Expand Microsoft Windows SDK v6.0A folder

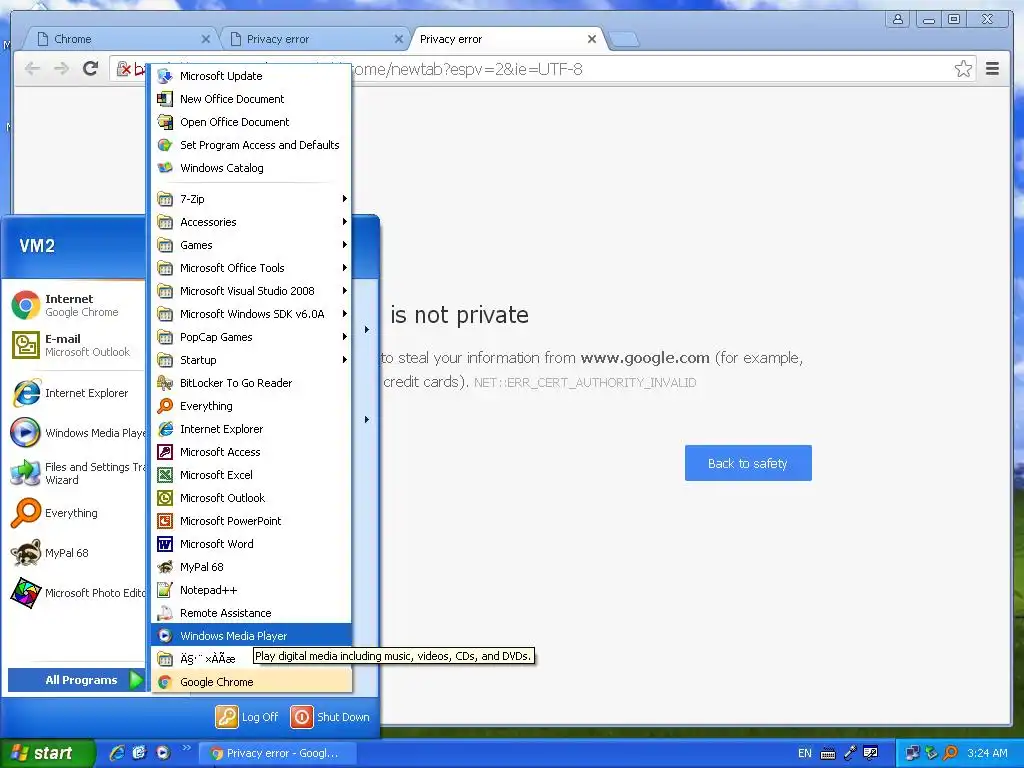251,313
